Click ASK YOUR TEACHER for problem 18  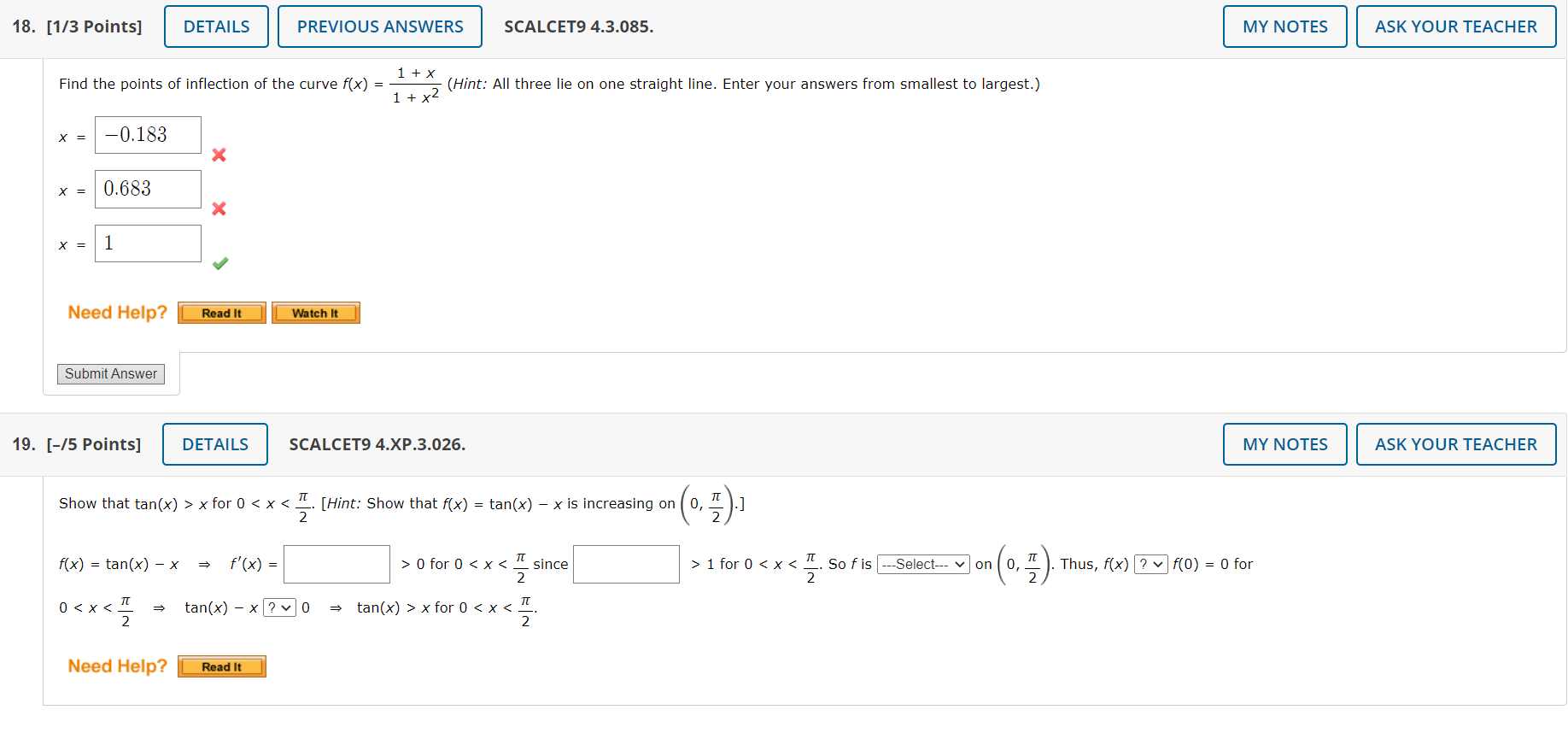coord(1456,26)
